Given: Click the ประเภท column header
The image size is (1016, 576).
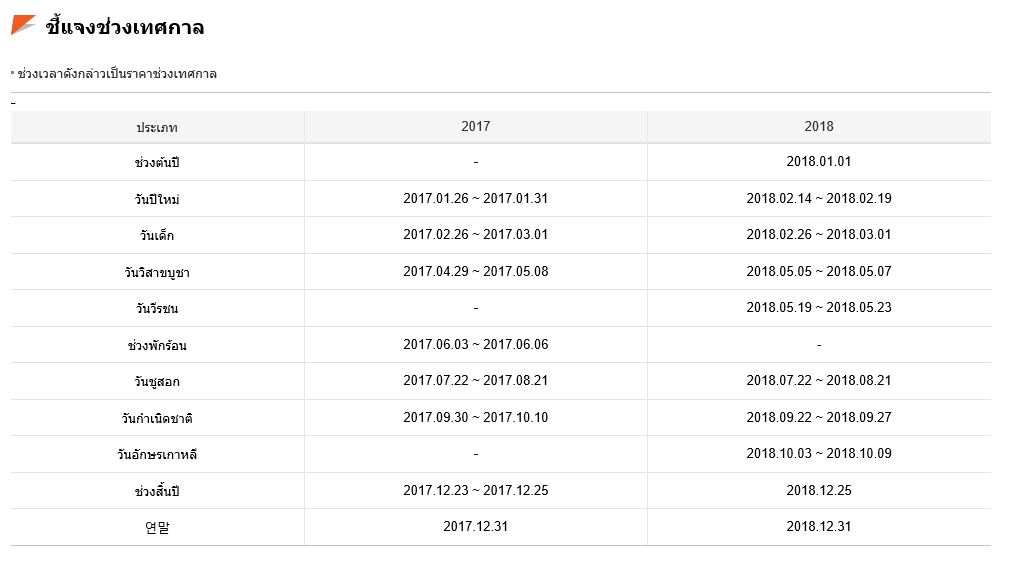Looking at the screenshot, I should coord(157,127).
